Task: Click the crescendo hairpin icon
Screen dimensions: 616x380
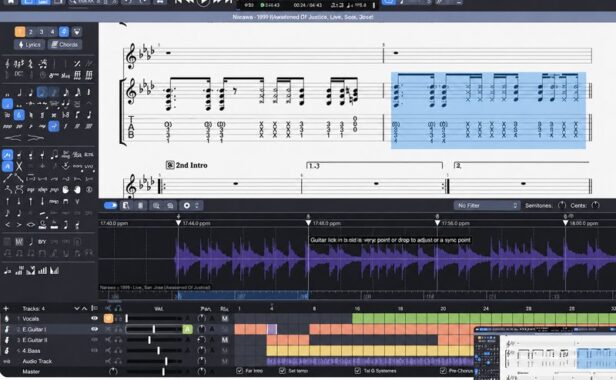Action: pos(13,138)
